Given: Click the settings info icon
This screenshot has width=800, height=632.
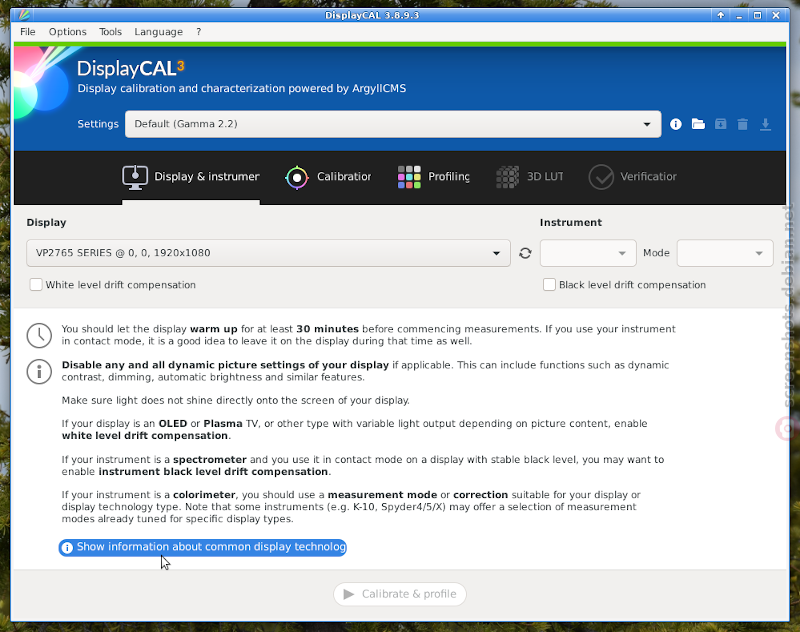Looking at the screenshot, I should (676, 124).
